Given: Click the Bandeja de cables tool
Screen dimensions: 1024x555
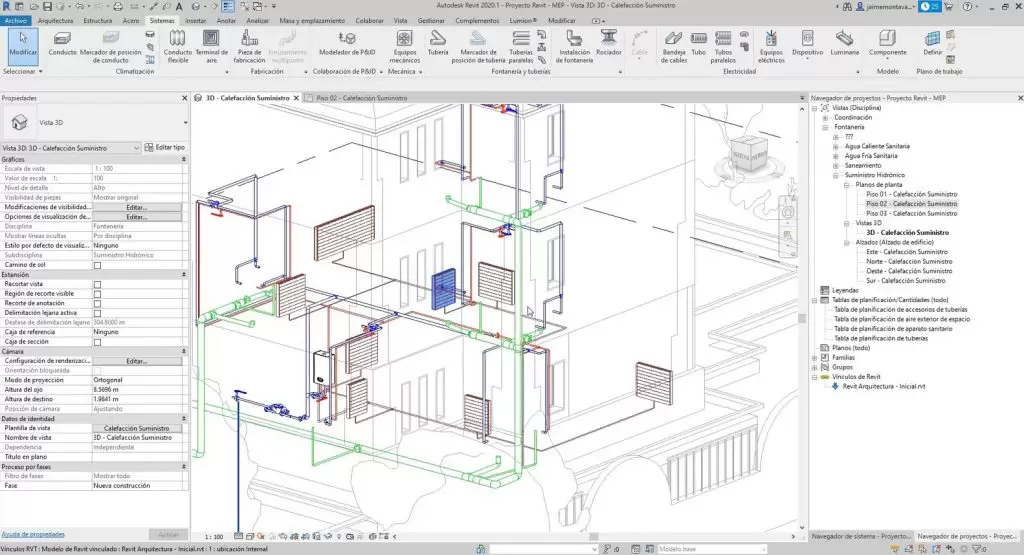Looking at the screenshot, I should point(675,44).
